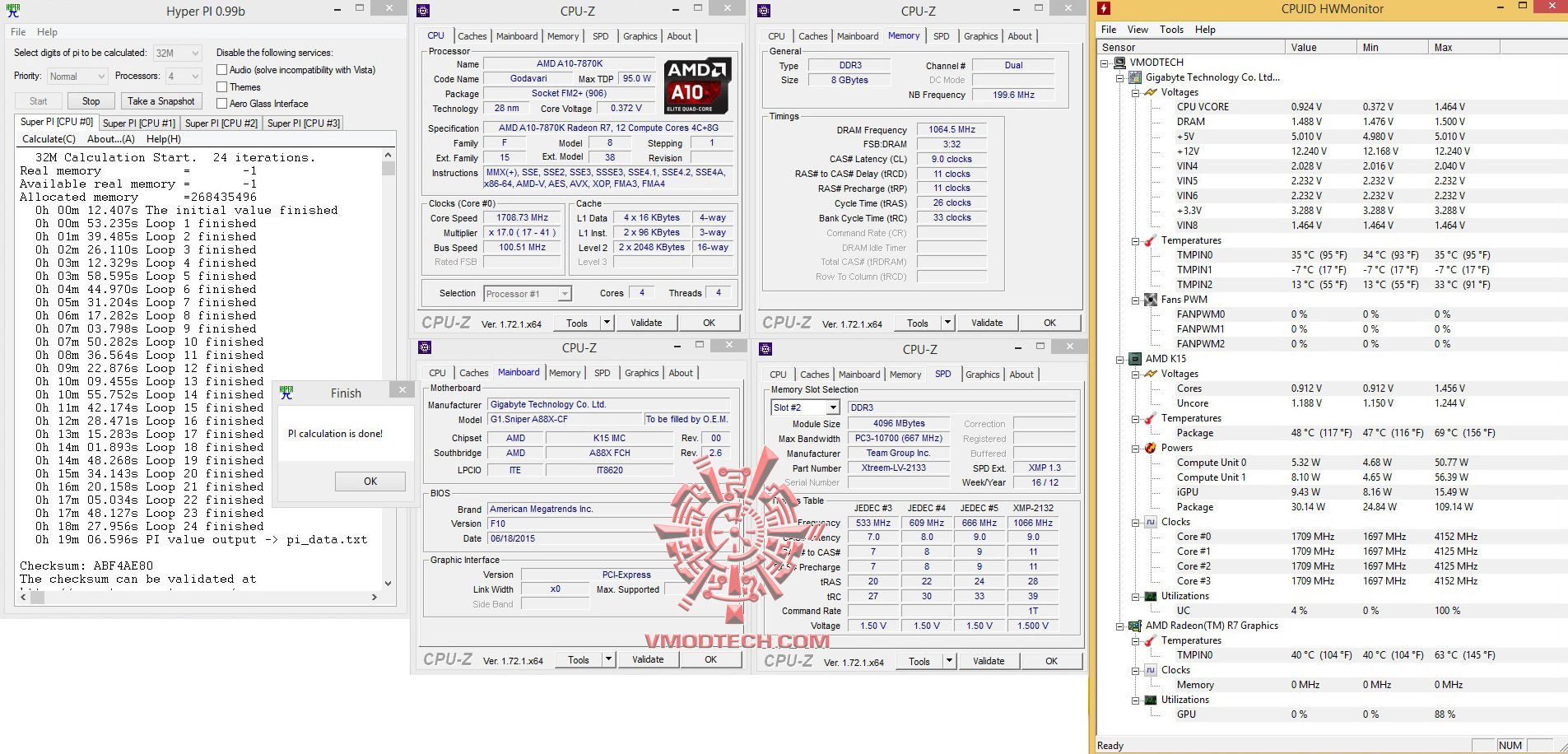Click Temperatures thermometer icon under Gigabyte
Image resolution: width=1568 pixels, height=754 pixels.
pyautogui.click(x=1151, y=240)
